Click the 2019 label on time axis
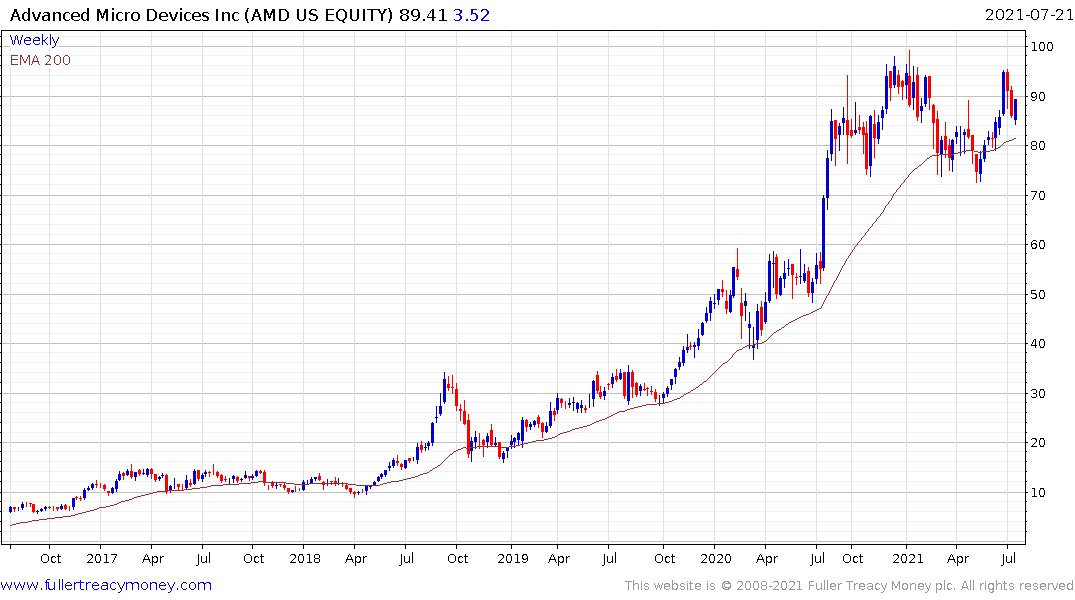Viewport: 1075px width, 600px height. point(512,558)
